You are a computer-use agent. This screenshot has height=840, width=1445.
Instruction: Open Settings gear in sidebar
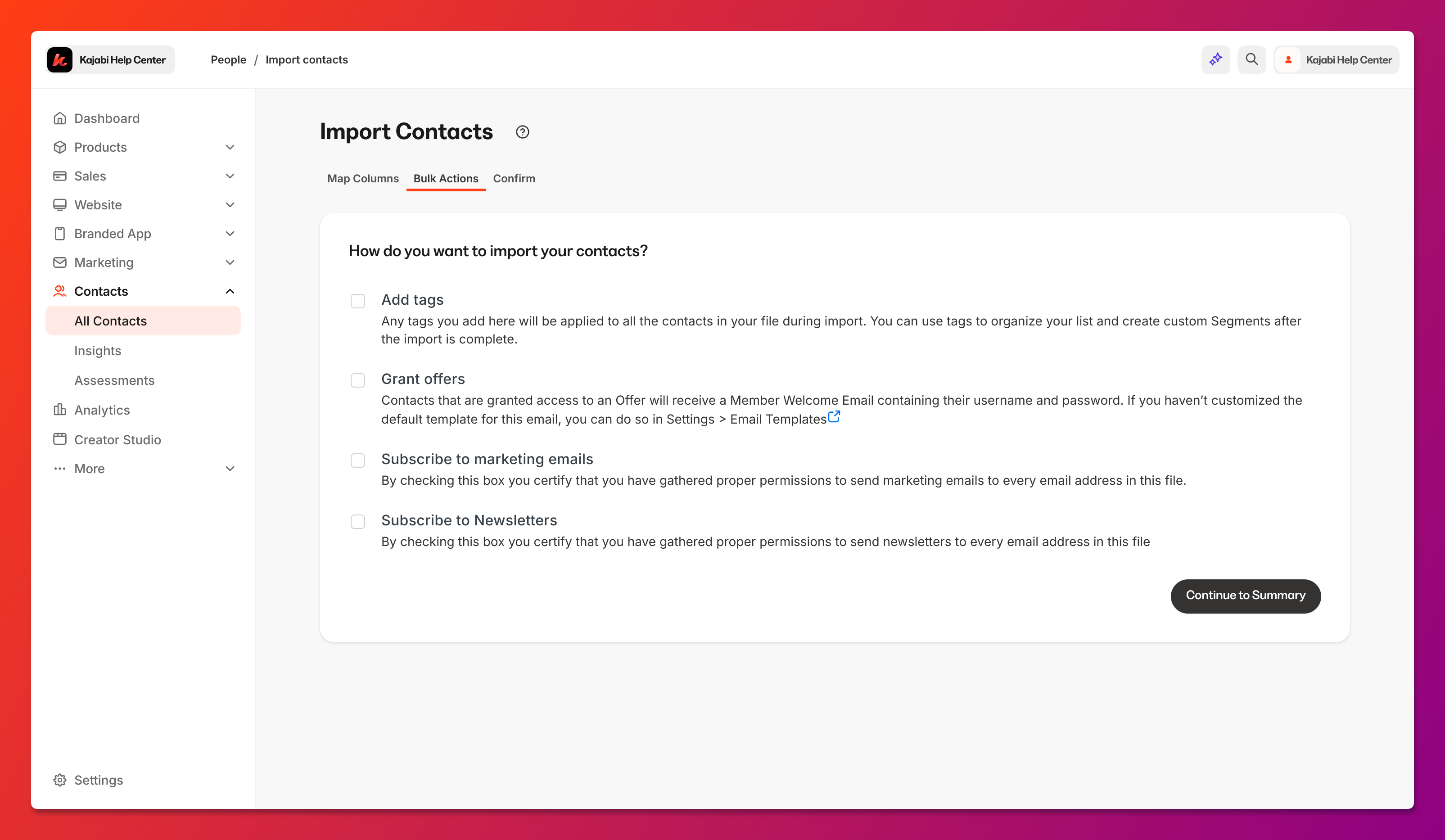pyautogui.click(x=59, y=780)
